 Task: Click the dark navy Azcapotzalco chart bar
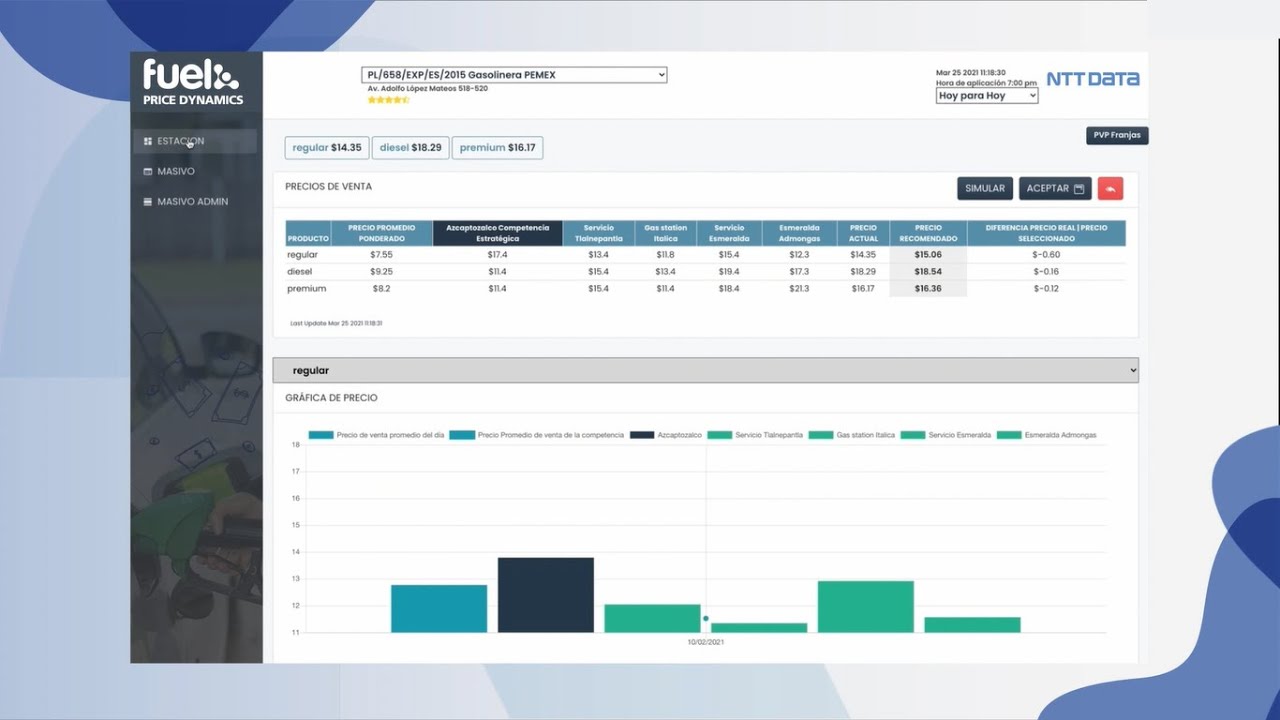pyautogui.click(x=546, y=595)
